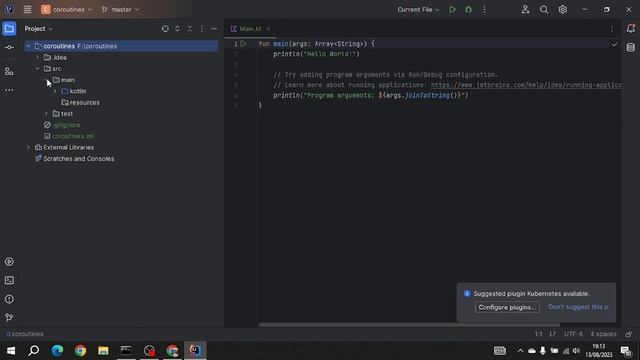Click the 1:1 caret position indicator
The image size is (640, 360).
point(538,334)
